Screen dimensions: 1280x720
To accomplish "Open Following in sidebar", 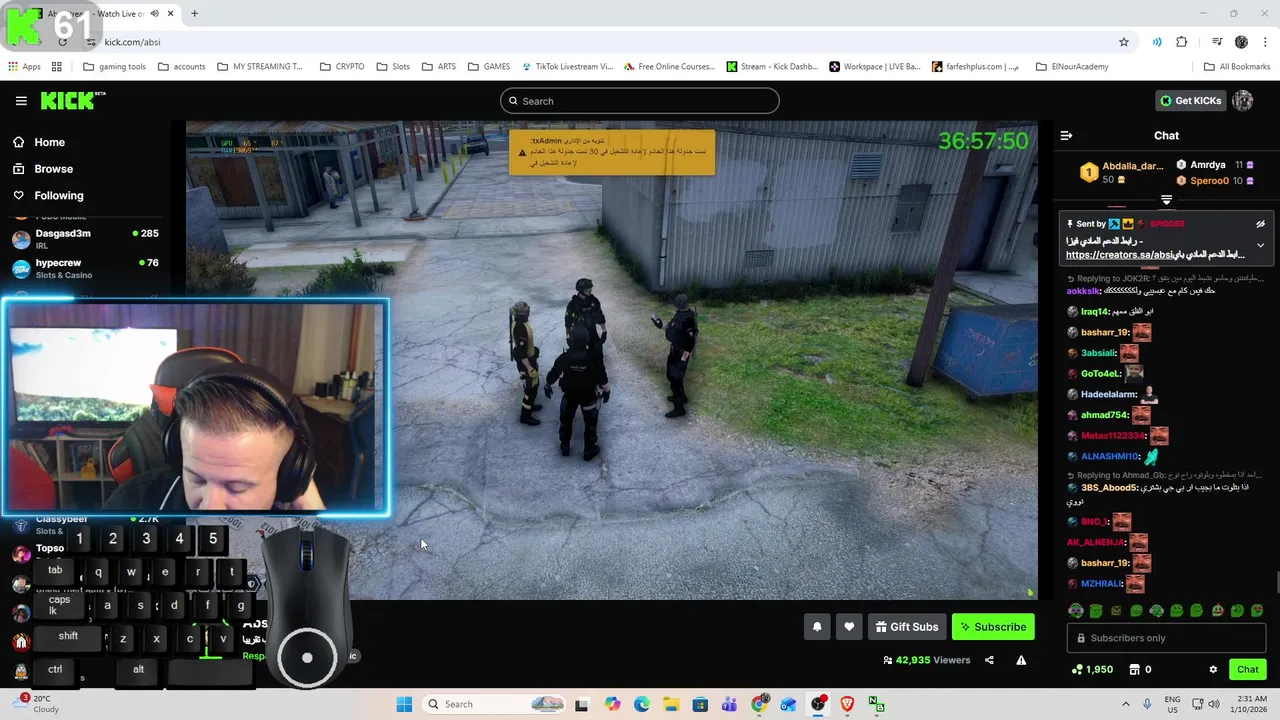I will pyautogui.click(x=48, y=196).
